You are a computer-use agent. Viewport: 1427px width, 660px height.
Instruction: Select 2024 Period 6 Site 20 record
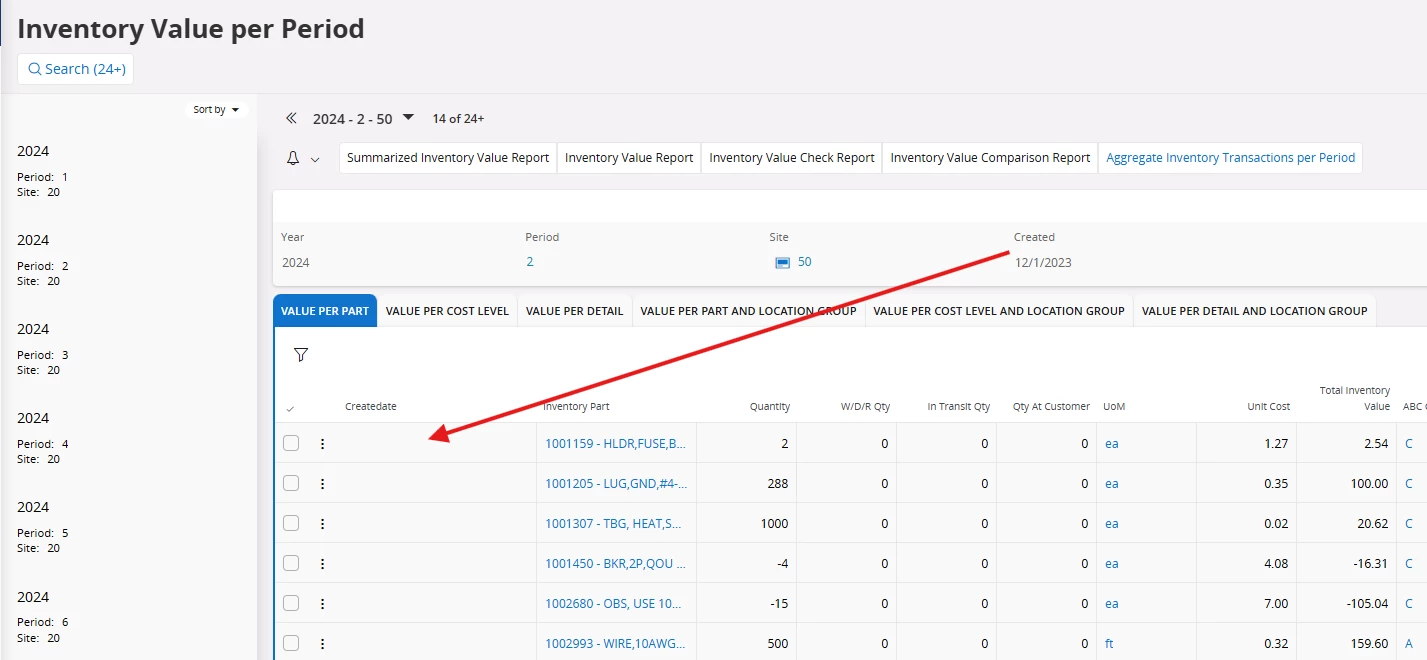[x=128, y=617]
